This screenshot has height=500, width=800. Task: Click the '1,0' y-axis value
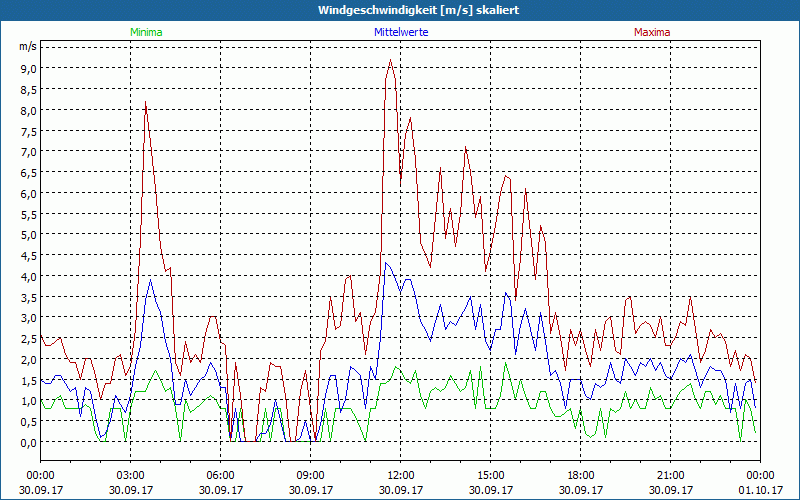[29, 401]
